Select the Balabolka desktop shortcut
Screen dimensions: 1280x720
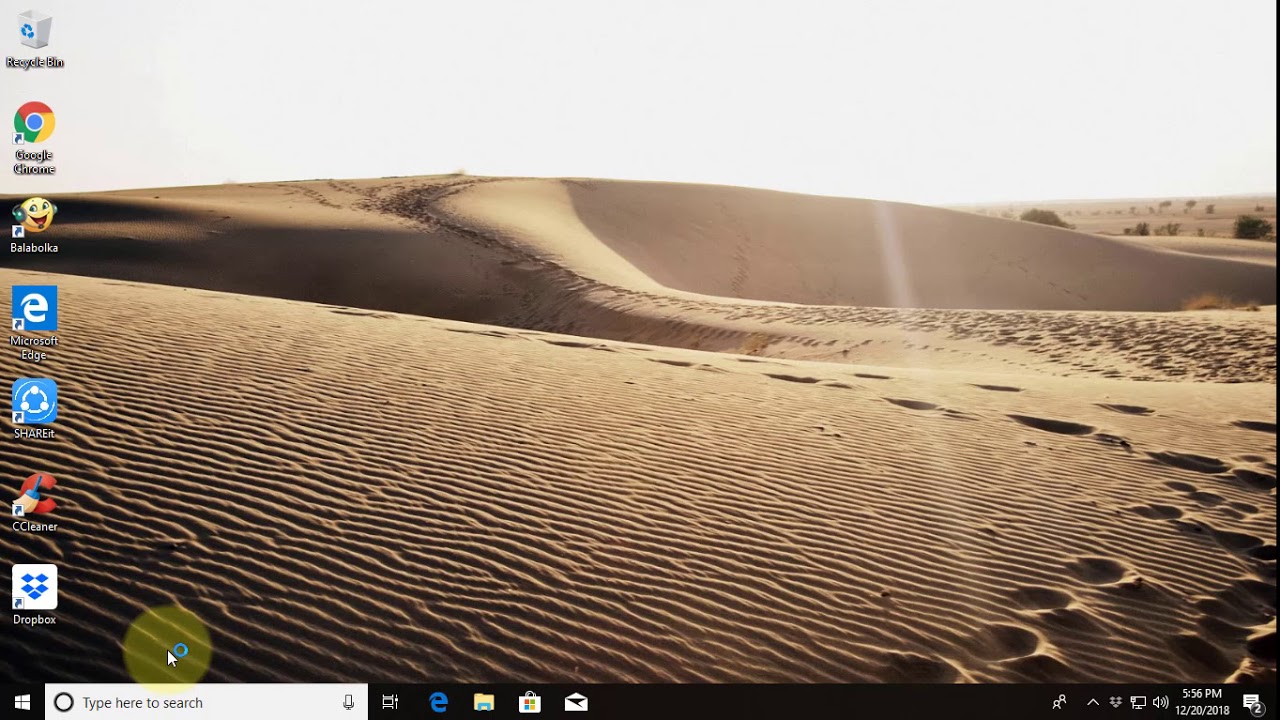tap(34, 225)
